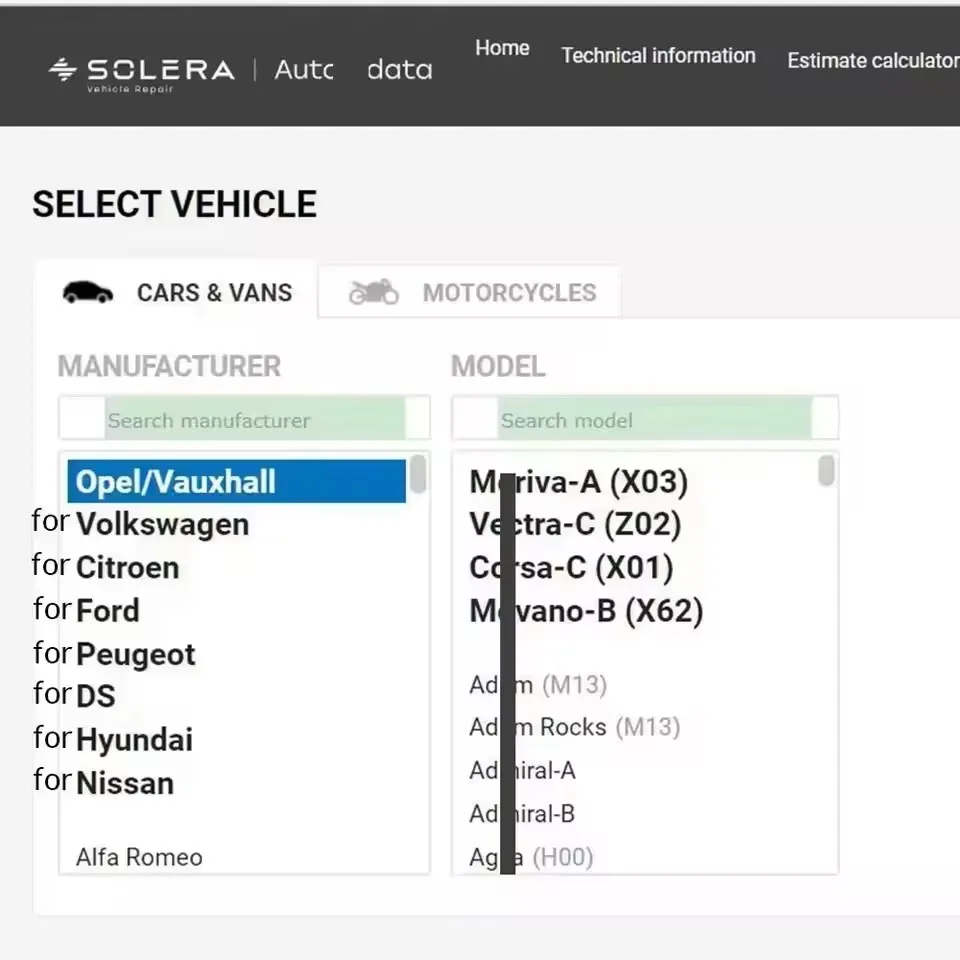Select the Movano-B (X62) model

tap(585, 610)
